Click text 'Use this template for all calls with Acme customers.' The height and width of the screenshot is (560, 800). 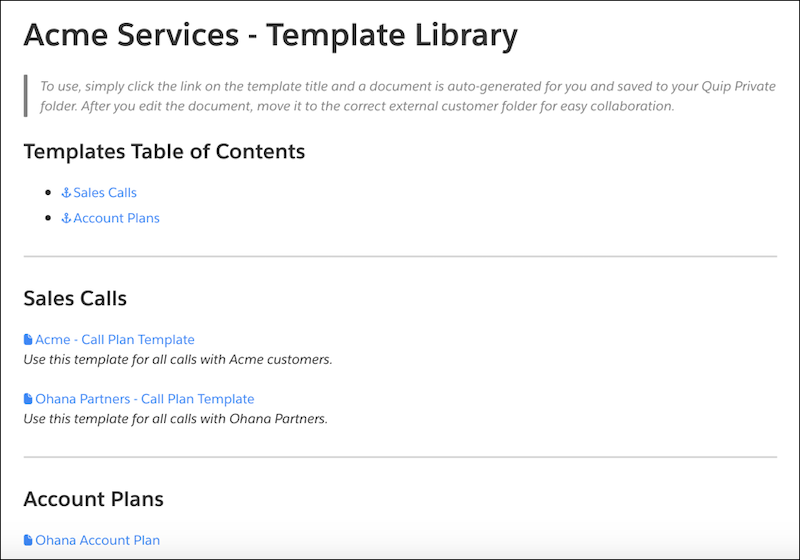coord(178,360)
